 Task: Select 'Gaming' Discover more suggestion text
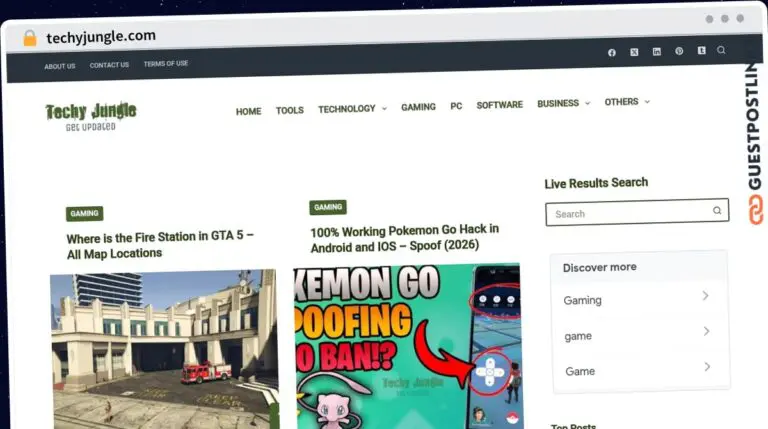tap(582, 300)
